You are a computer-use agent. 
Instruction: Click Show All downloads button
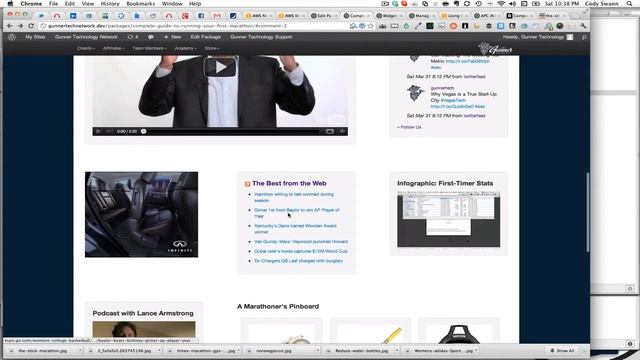coord(562,351)
